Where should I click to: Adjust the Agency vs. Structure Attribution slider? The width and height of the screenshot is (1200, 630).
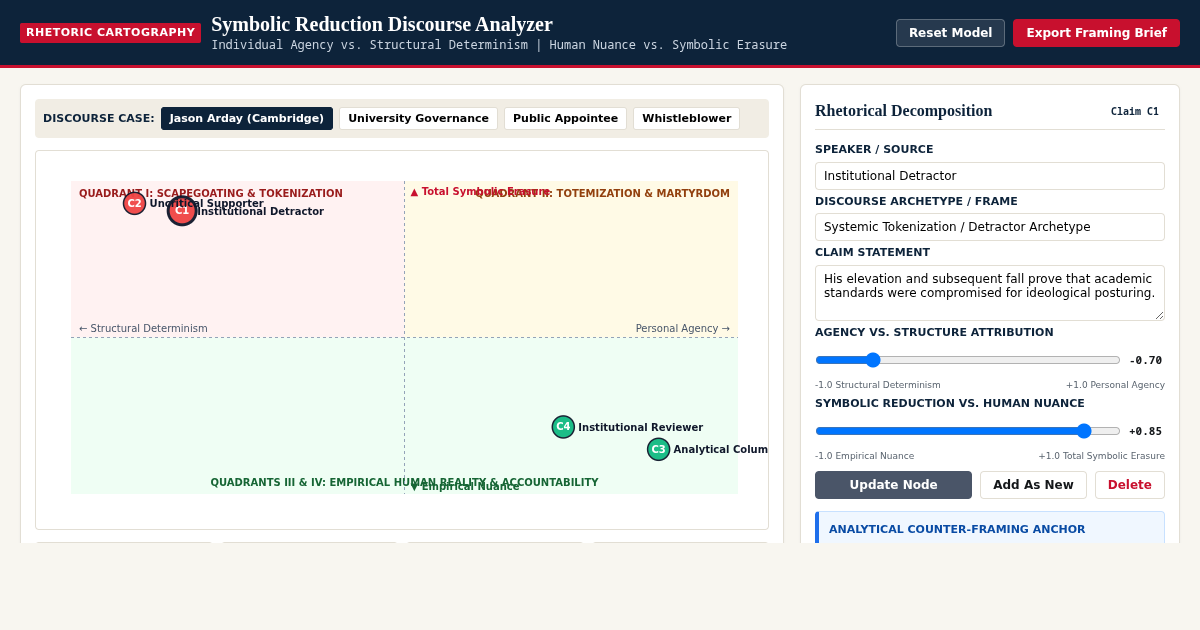point(967,360)
